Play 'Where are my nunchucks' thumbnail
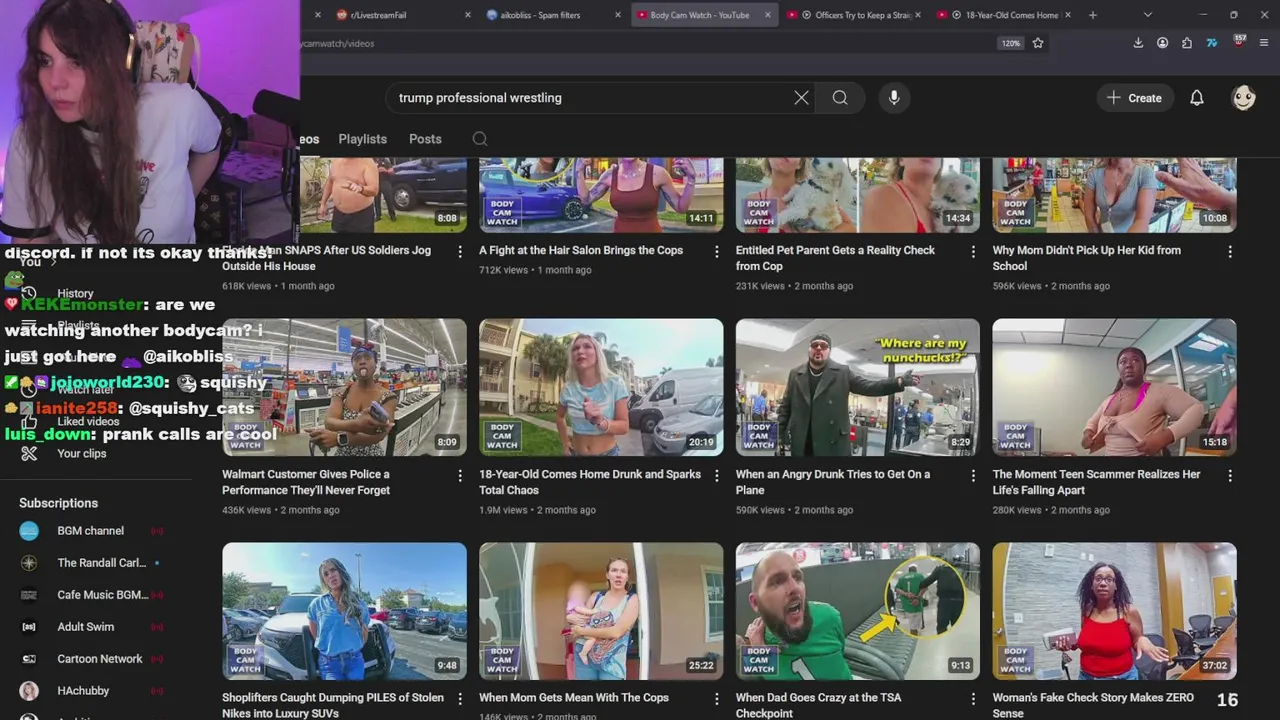Image resolution: width=1280 pixels, height=720 pixels. [858, 387]
